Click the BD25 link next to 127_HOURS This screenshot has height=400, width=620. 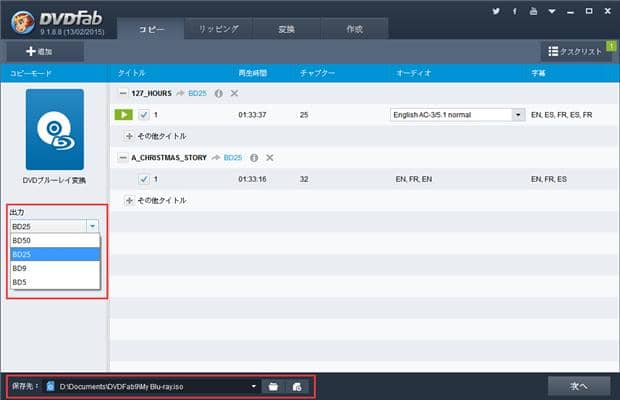pos(197,93)
